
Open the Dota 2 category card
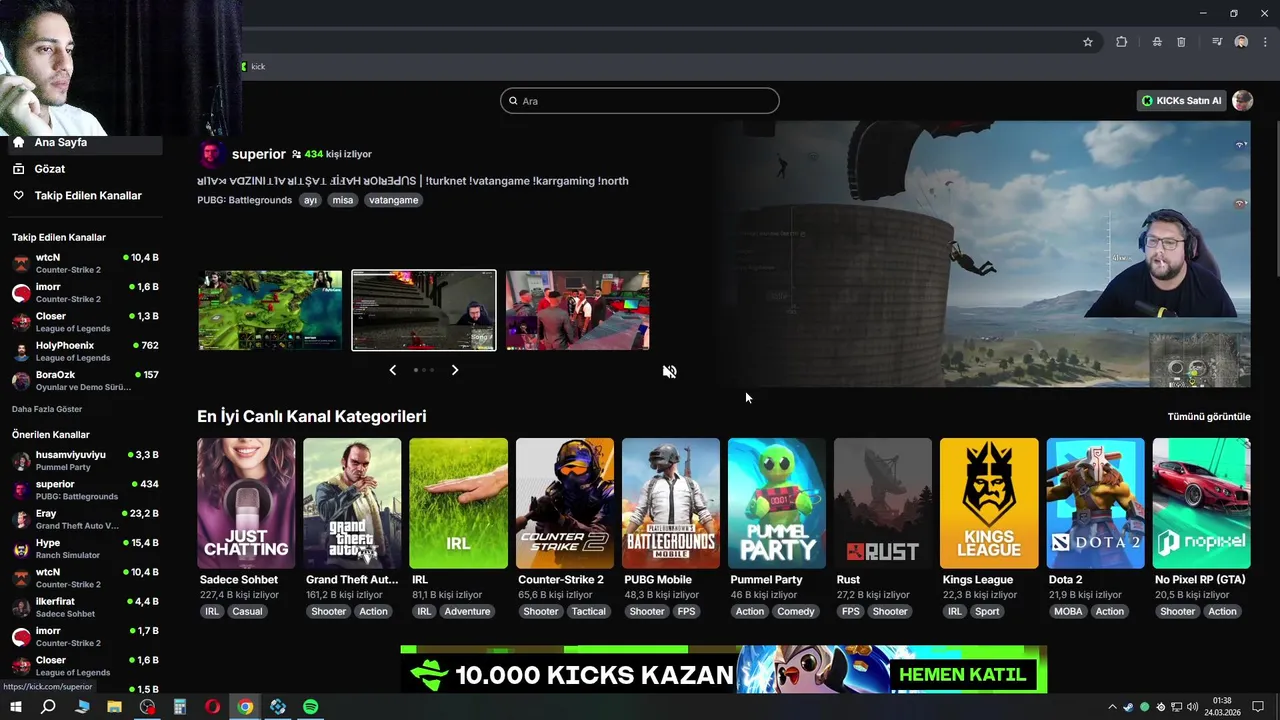click(x=1095, y=503)
